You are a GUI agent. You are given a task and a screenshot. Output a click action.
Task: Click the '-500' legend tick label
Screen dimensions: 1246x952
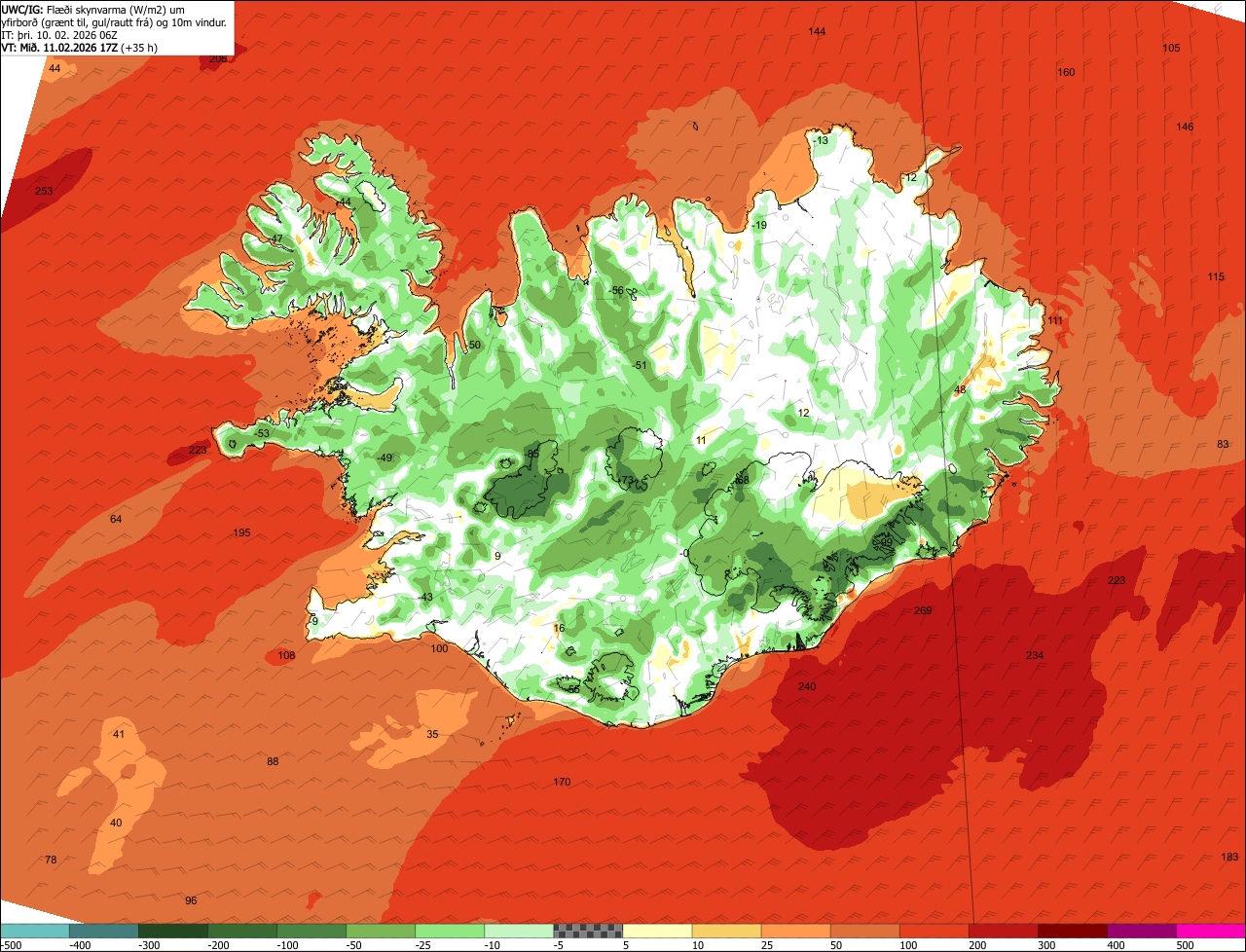click(11, 945)
